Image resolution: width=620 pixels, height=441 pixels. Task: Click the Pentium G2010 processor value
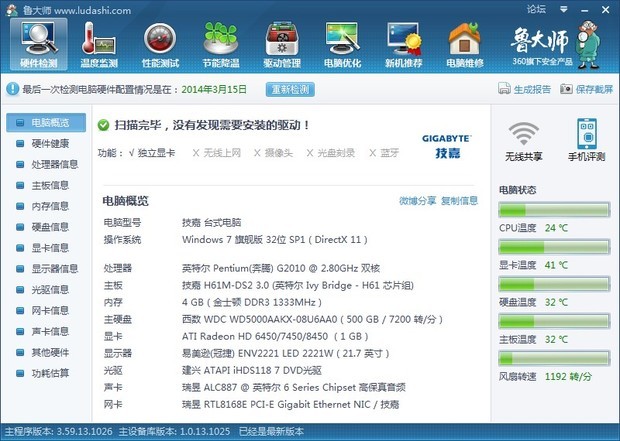coord(281,269)
